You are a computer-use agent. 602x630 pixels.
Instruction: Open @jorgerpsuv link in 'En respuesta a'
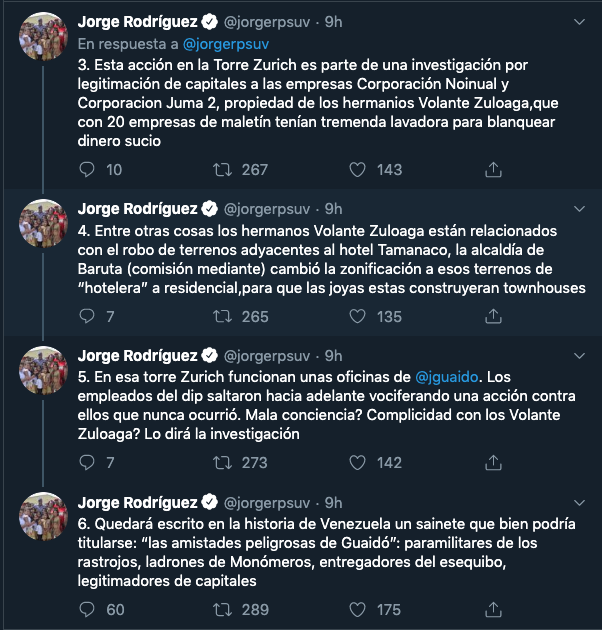click(x=225, y=43)
